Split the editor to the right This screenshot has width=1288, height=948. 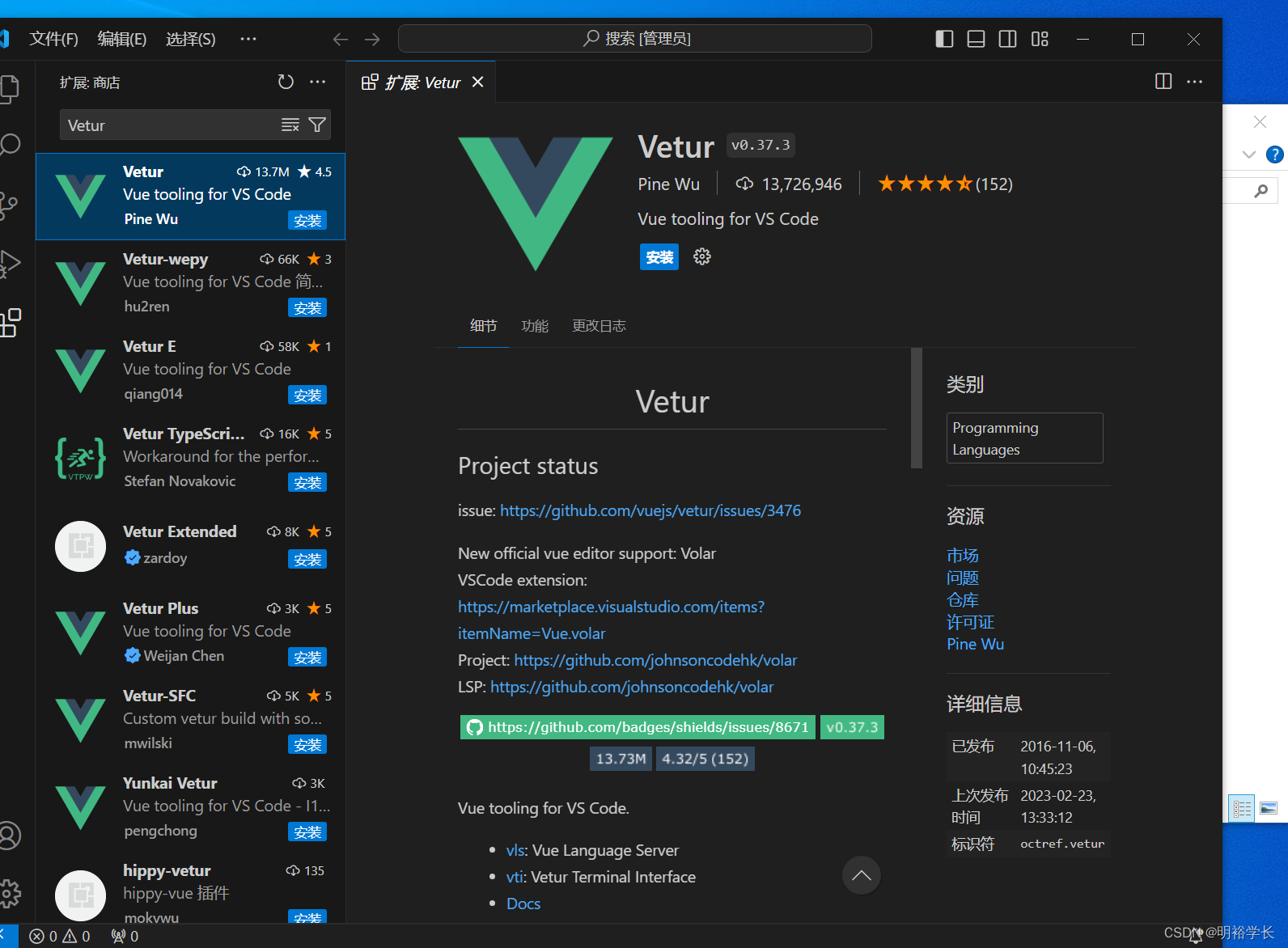click(x=1163, y=81)
